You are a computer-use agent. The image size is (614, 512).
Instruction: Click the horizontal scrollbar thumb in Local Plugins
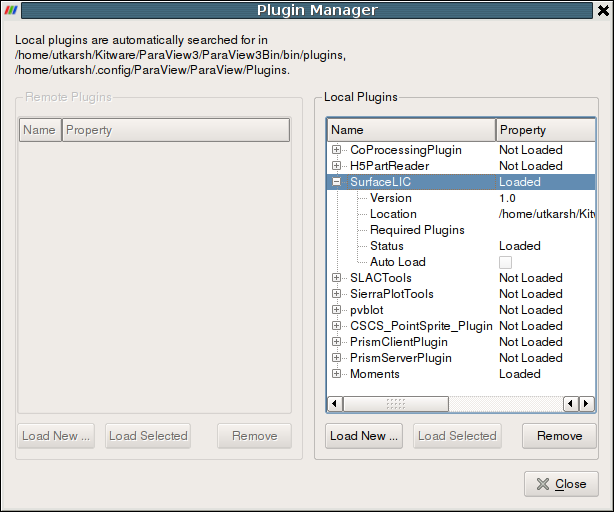pos(396,404)
